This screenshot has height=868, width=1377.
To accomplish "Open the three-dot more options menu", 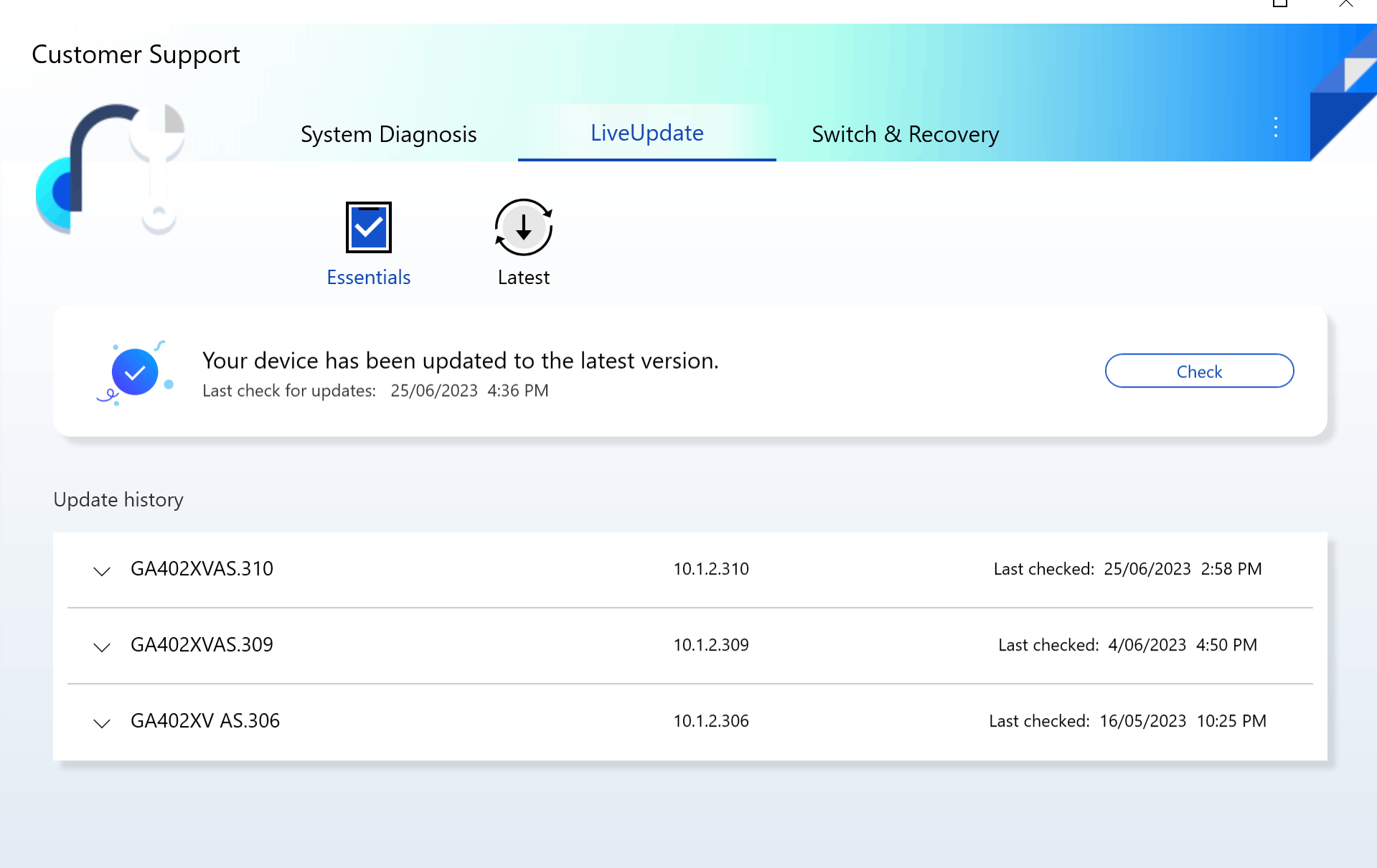I will tap(1276, 127).
